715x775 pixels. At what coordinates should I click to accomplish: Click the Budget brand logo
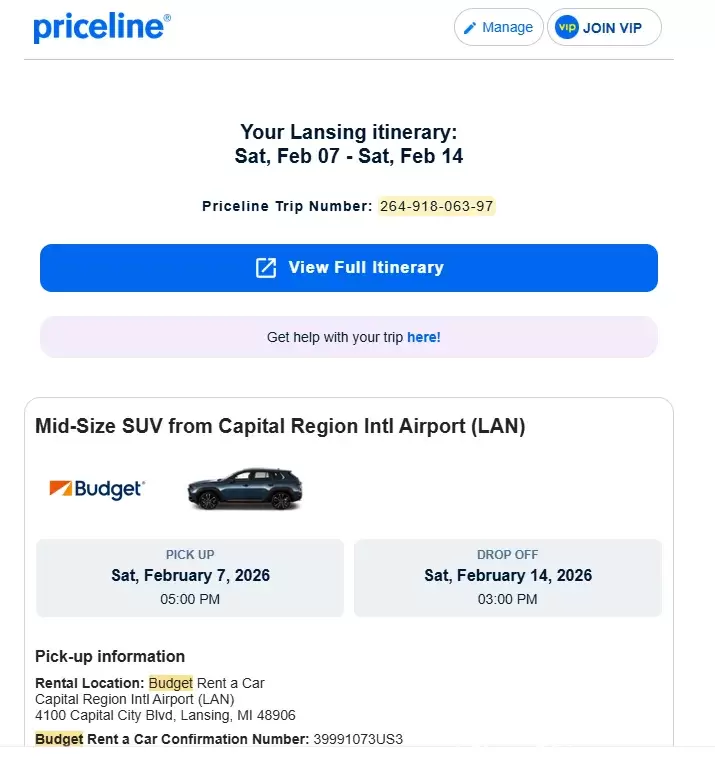pyautogui.click(x=97, y=489)
